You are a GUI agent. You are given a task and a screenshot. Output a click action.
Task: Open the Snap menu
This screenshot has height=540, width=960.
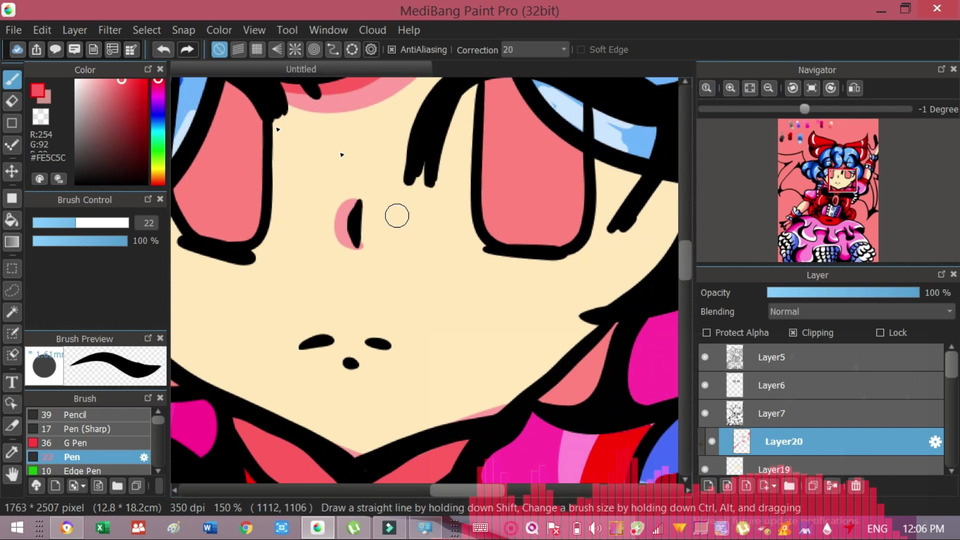[x=183, y=30]
